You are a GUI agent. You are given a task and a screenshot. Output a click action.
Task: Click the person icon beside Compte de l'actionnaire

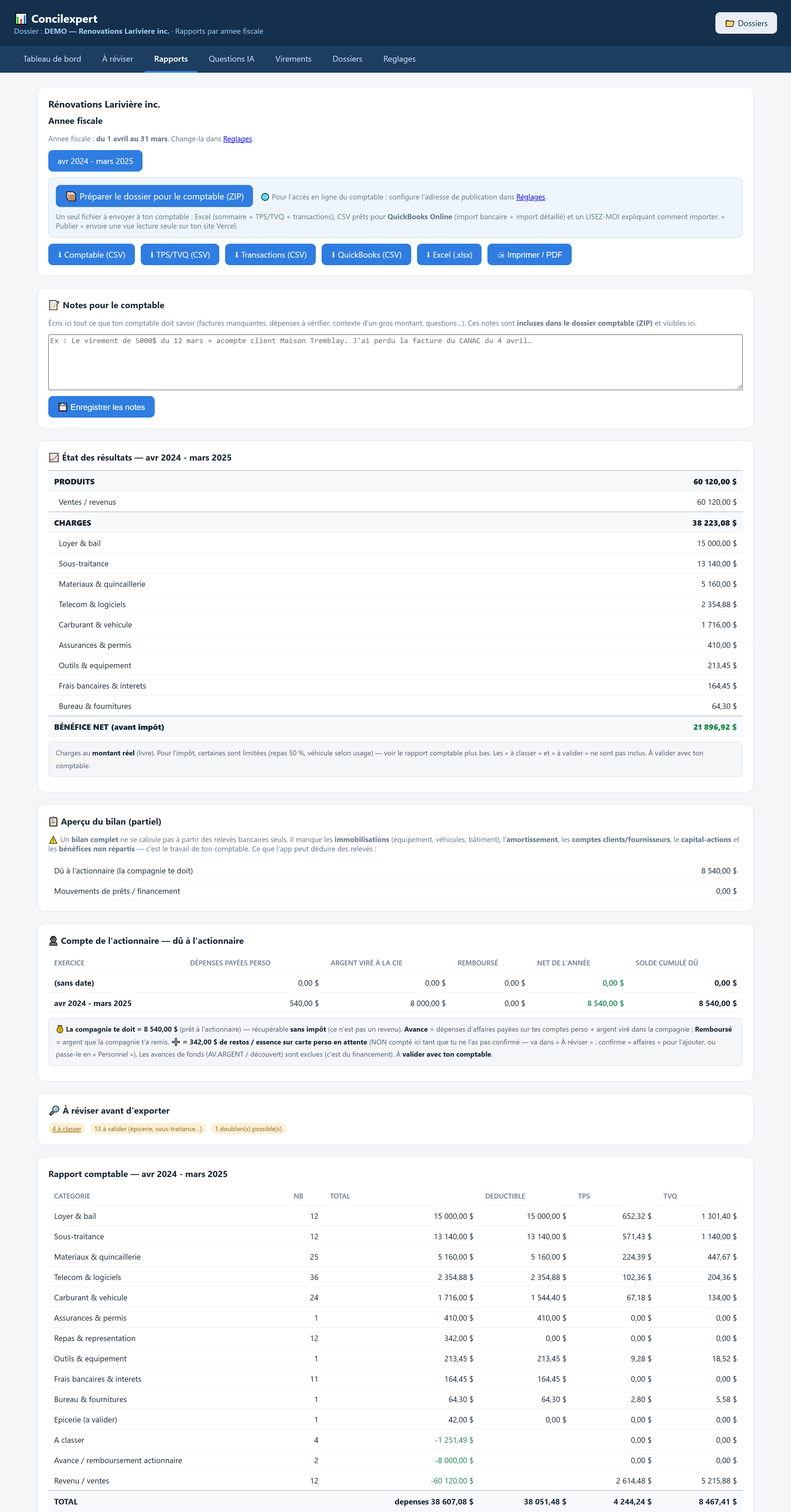(x=54, y=941)
